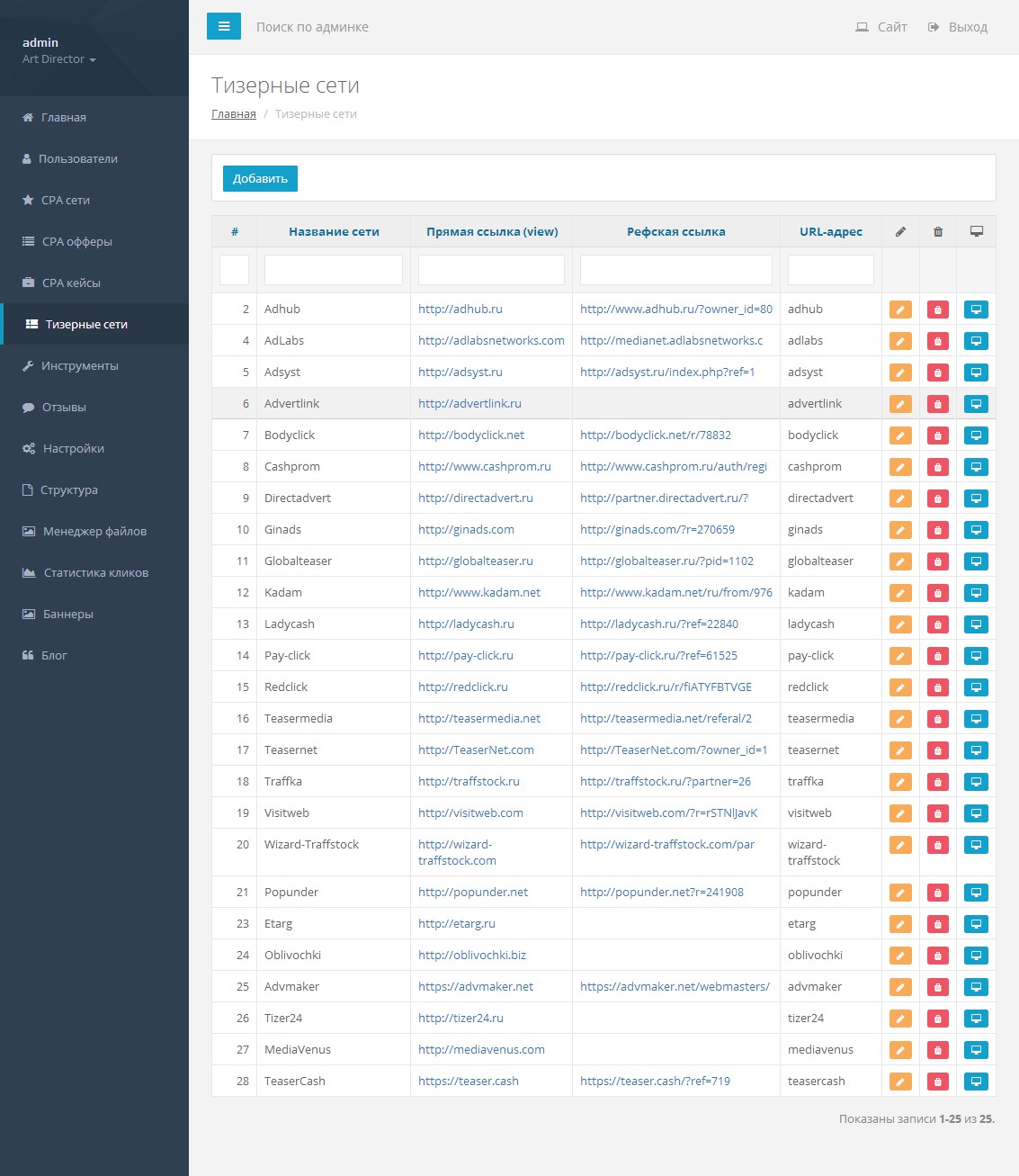Delete the AdLabs network row
1019x1176 pixels.
tap(938, 341)
